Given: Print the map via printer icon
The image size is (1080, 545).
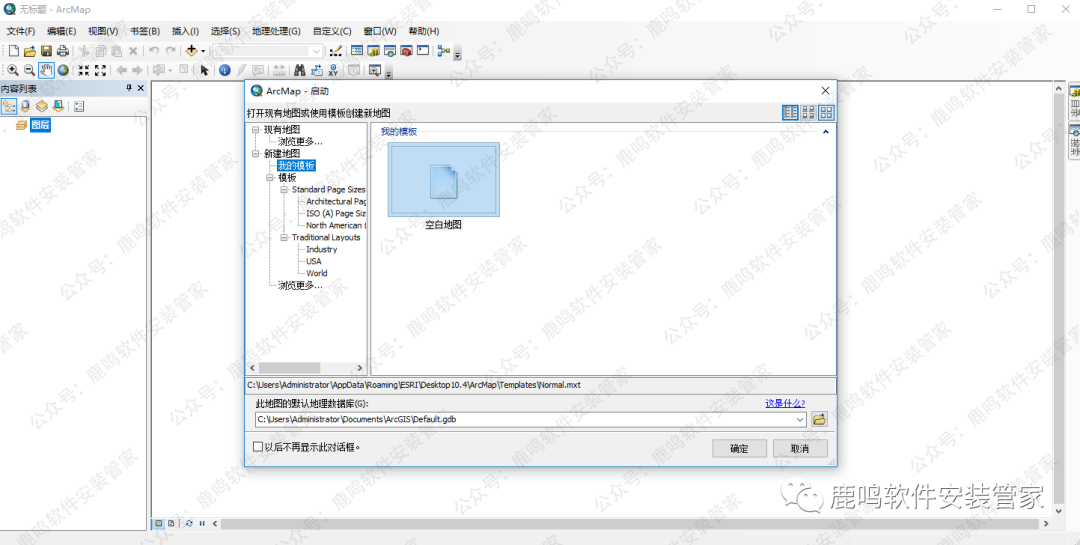Looking at the screenshot, I should pos(63,51).
